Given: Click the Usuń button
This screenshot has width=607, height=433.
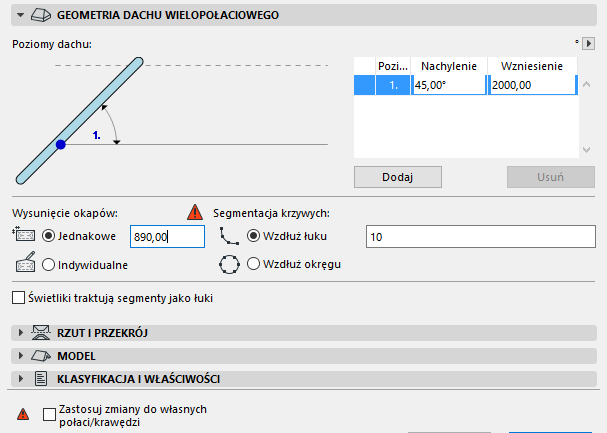Looking at the screenshot, I should pos(550,177).
